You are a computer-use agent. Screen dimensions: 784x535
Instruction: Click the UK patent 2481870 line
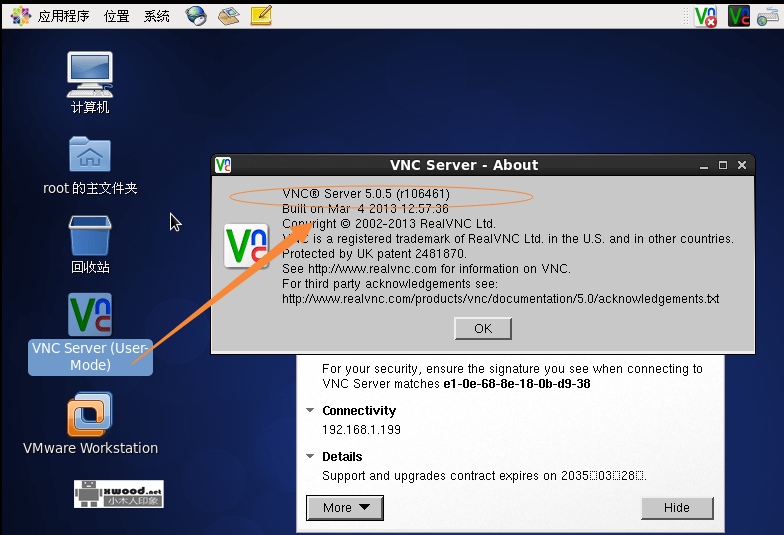pos(374,254)
